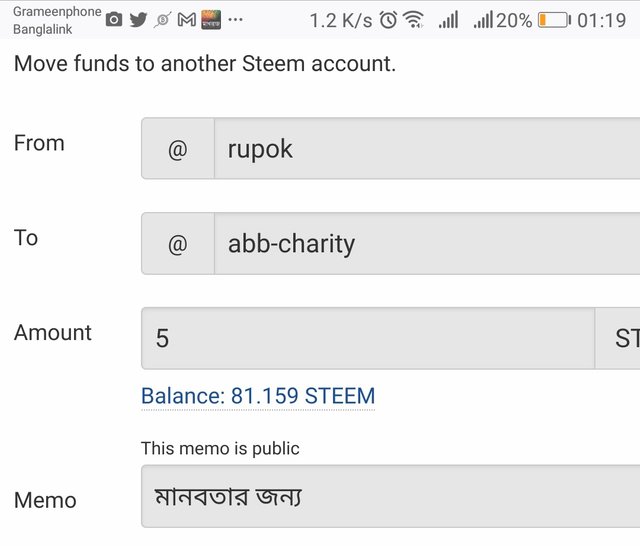Tap the Wi-Fi signal icon
The width and height of the screenshot is (640, 546).
414,20
